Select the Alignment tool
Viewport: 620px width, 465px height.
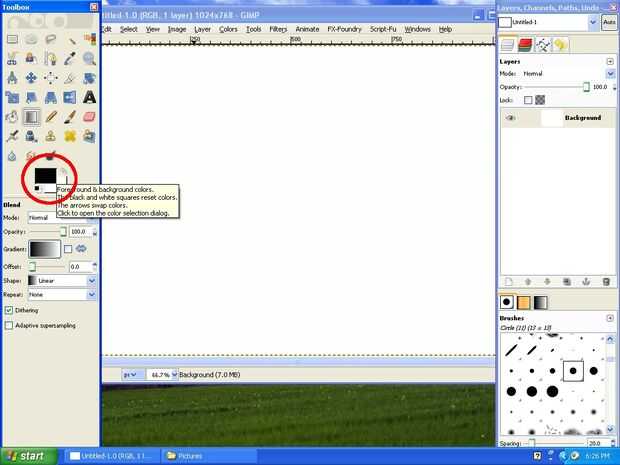51,78
